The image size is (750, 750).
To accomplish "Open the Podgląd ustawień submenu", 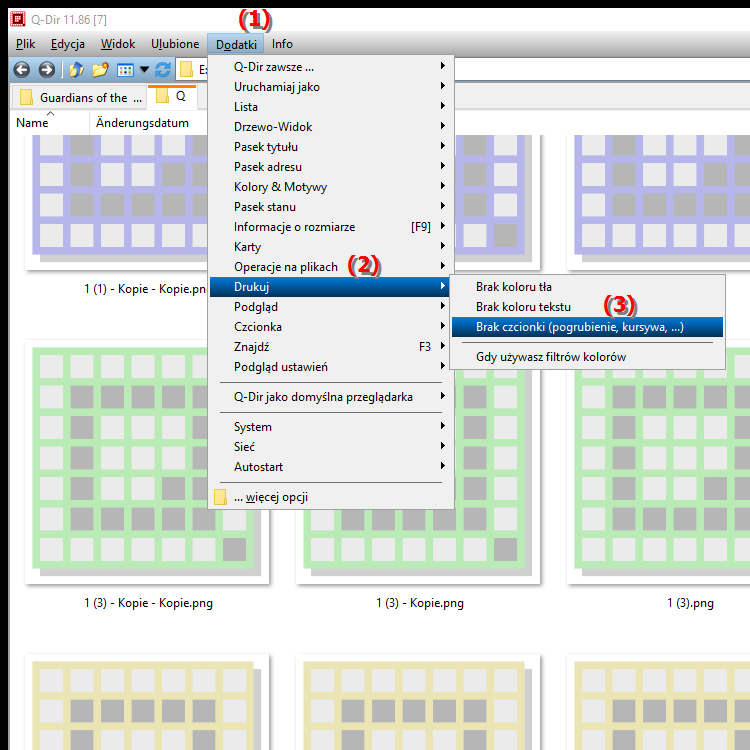I will [331, 367].
